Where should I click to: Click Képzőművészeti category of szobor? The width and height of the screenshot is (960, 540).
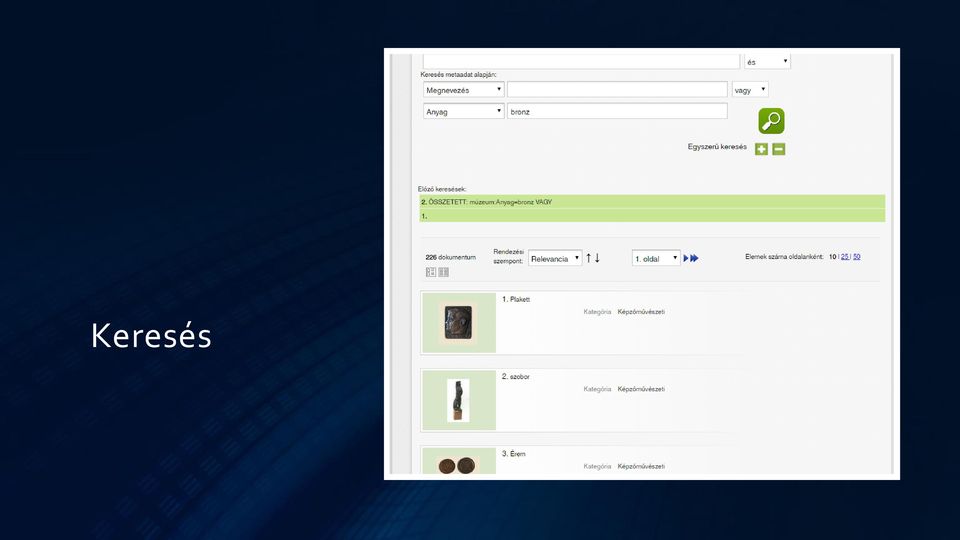(x=641, y=389)
